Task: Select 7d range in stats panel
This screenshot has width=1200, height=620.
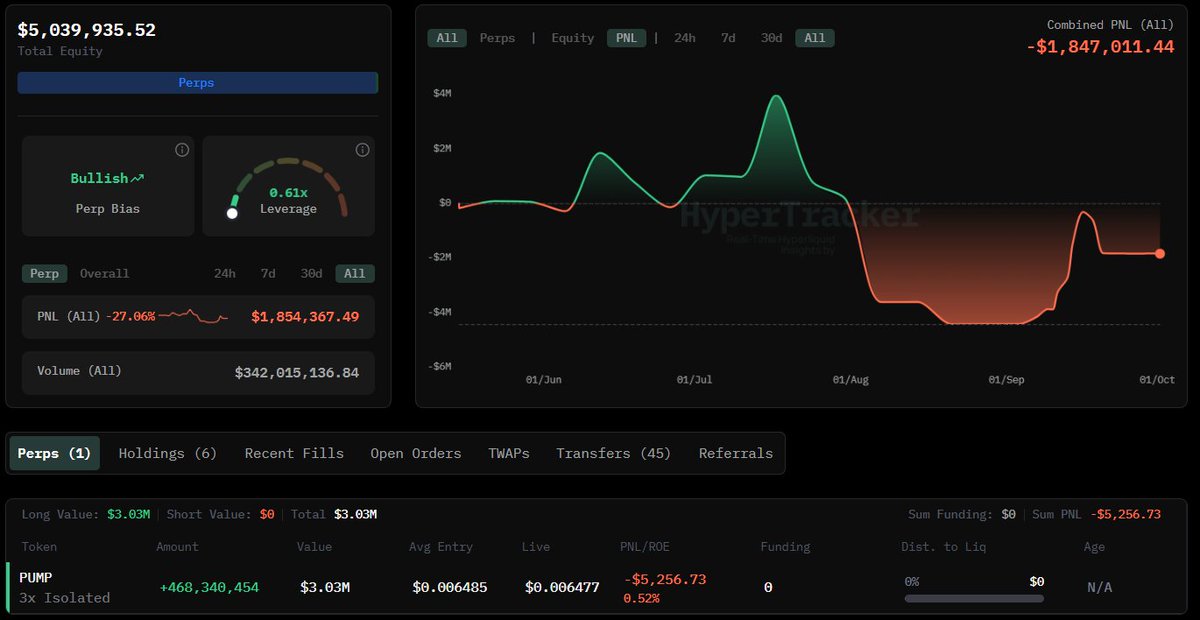Action: click(268, 273)
